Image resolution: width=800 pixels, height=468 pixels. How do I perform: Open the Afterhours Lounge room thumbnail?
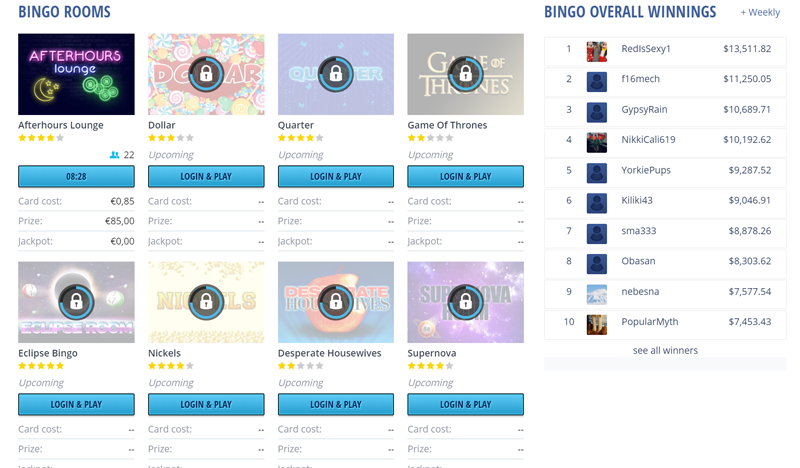(76, 74)
